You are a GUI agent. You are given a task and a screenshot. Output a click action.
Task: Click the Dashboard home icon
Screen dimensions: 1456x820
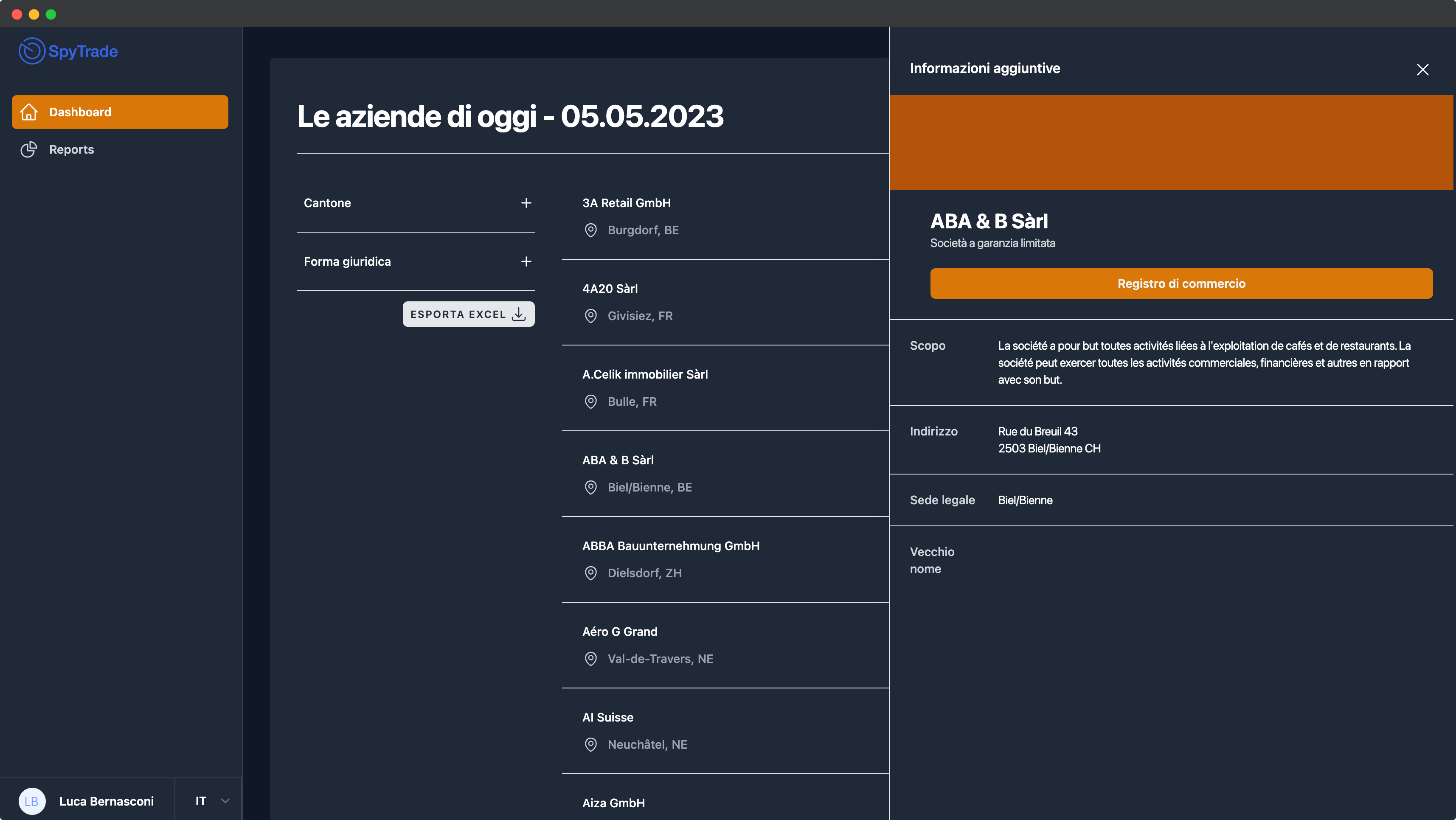[29, 112]
